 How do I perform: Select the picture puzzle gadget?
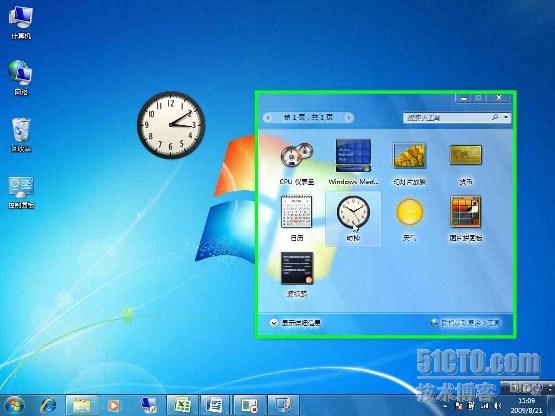tap(465, 218)
